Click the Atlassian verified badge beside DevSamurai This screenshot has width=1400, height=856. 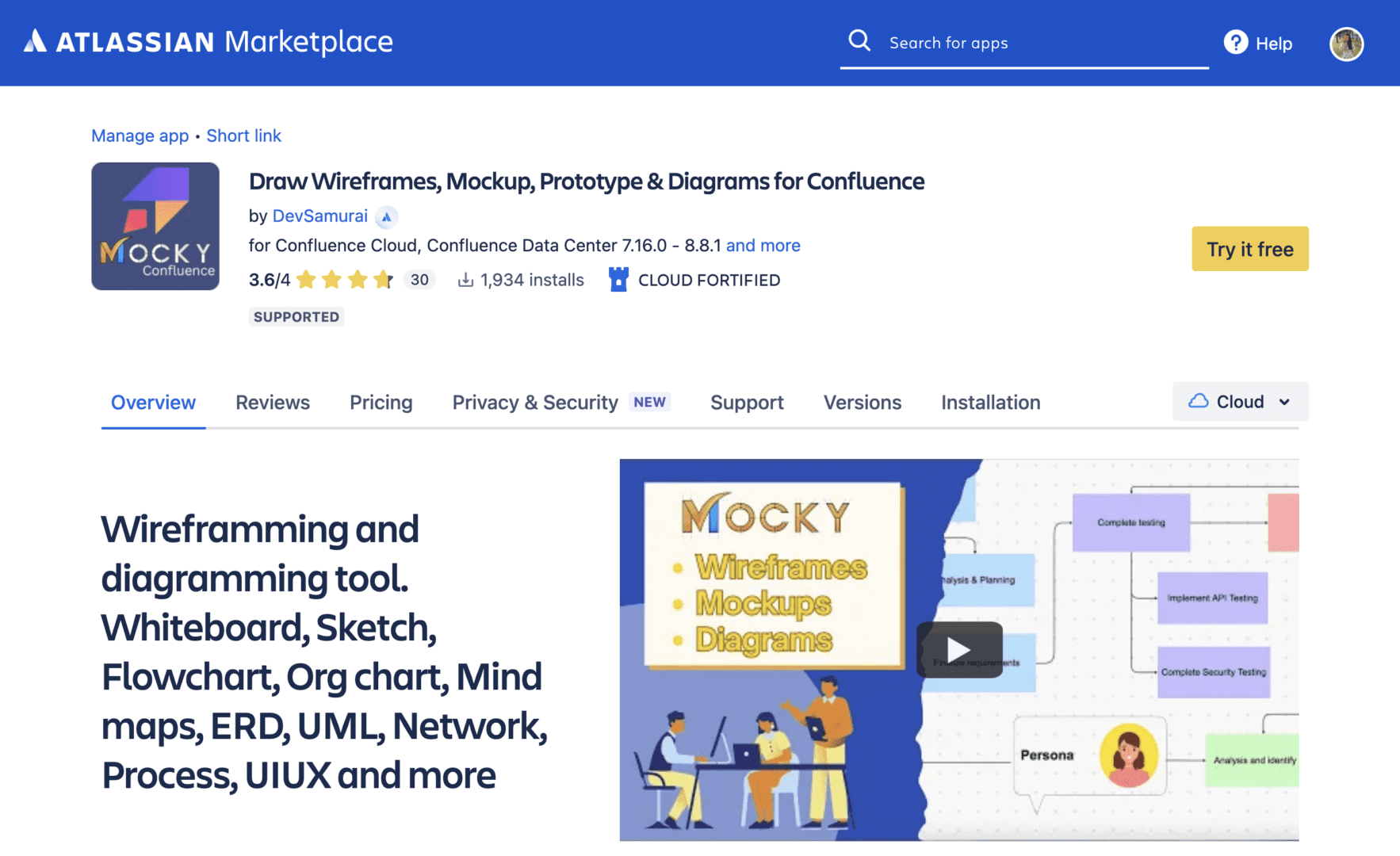click(x=386, y=216)
